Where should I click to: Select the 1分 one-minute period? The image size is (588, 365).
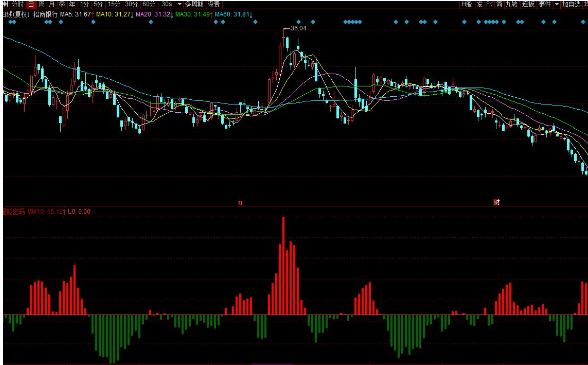[x=84, y=5]
